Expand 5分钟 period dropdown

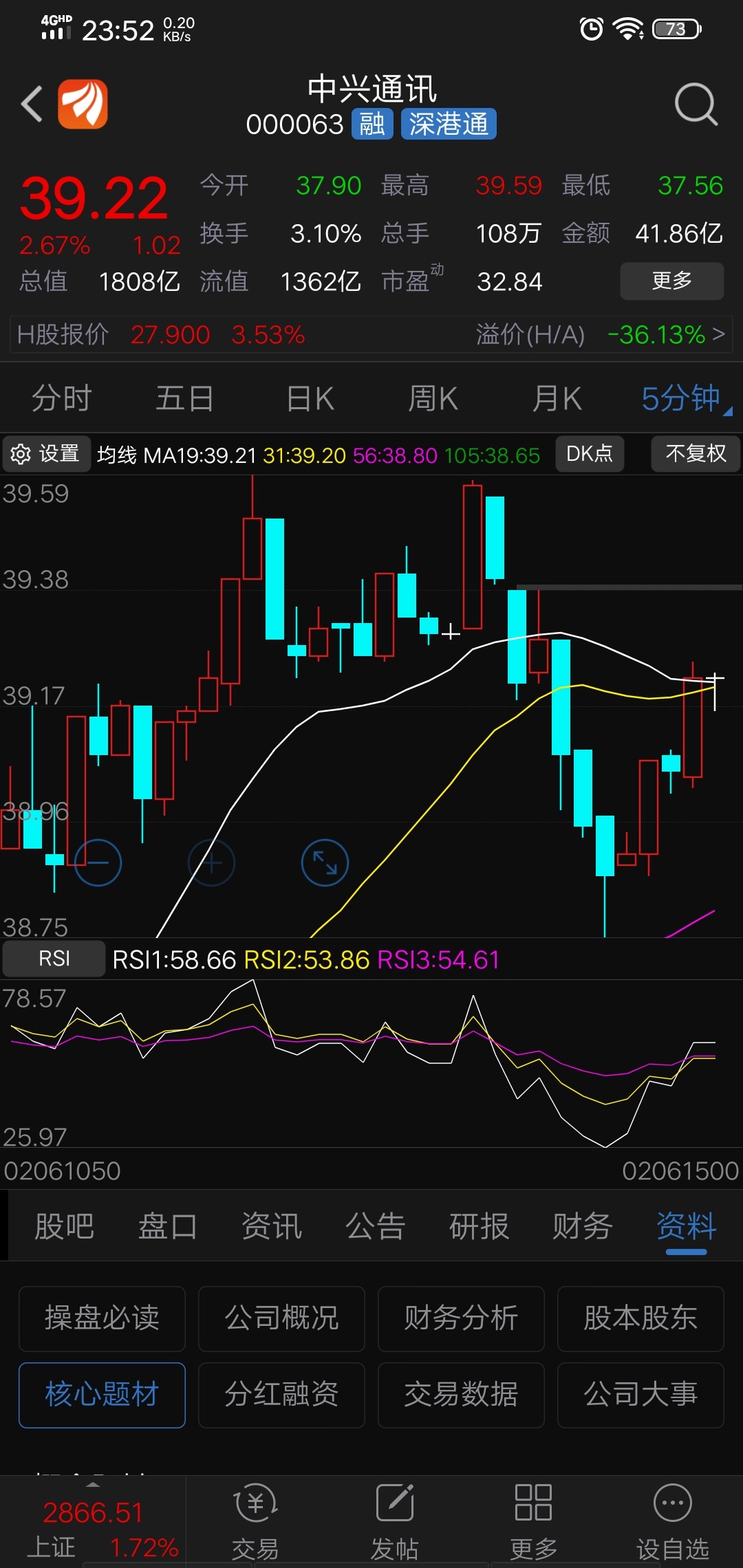click(686, 398)
